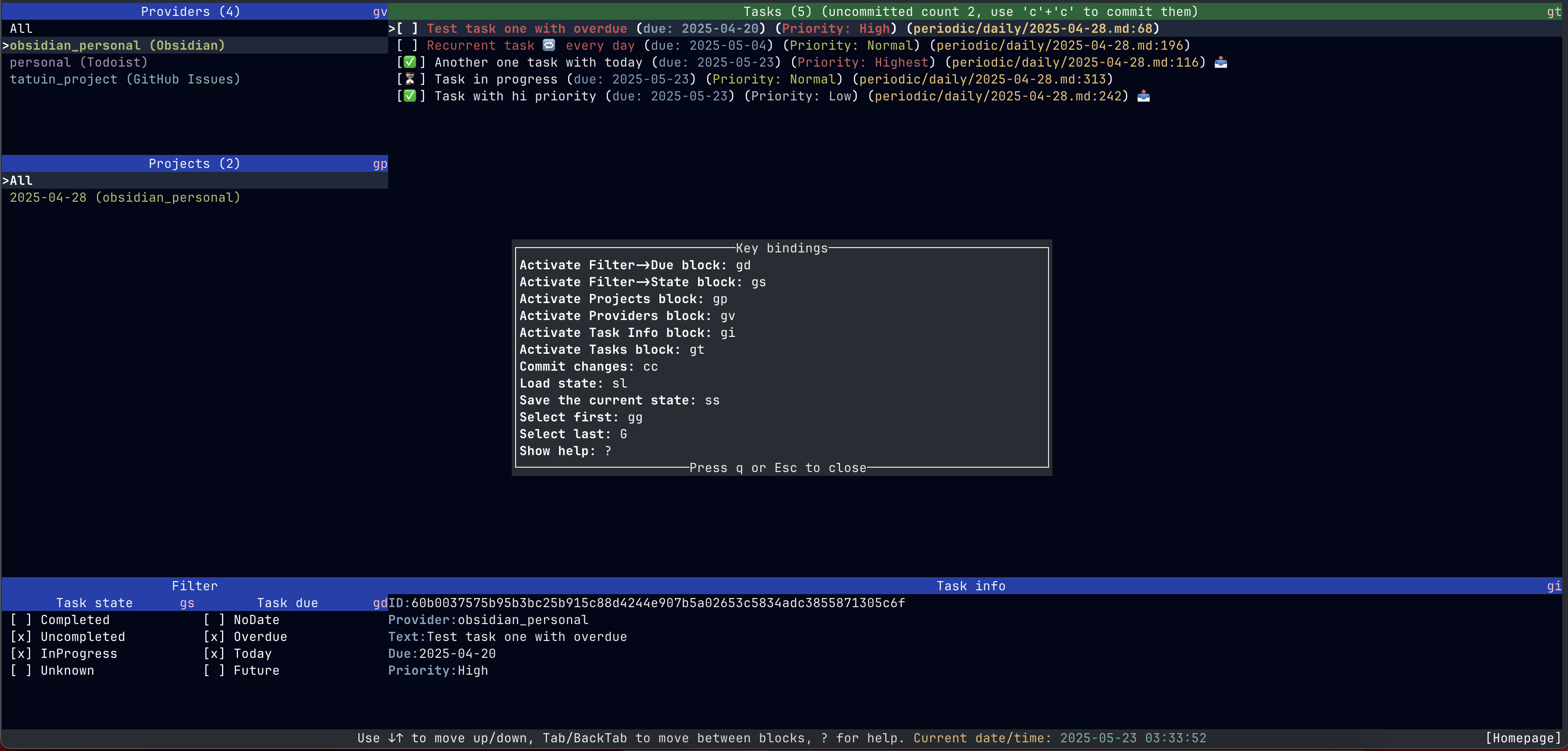Click the recurrence icon on Recurrent task
Image resolution: width=1568 pixels, height=751 pixels.
(548, 45)
